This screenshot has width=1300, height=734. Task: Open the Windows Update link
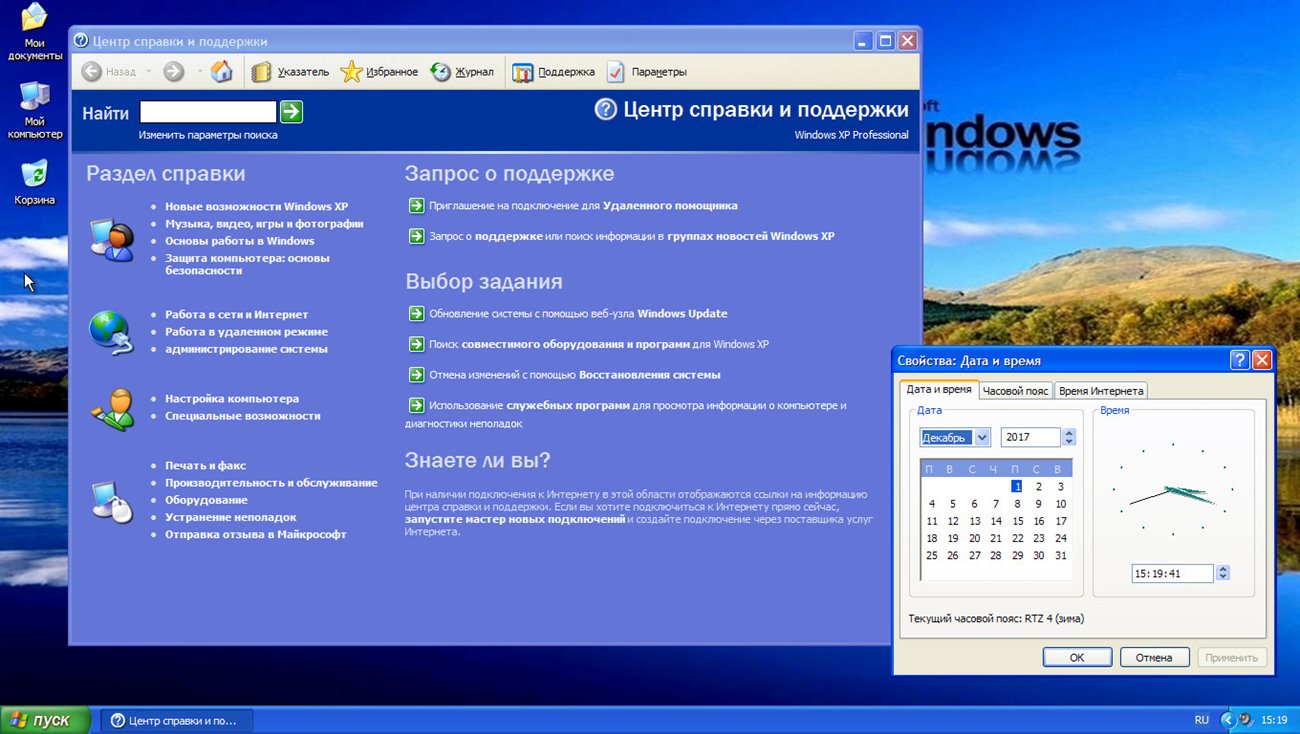point(675,313)
